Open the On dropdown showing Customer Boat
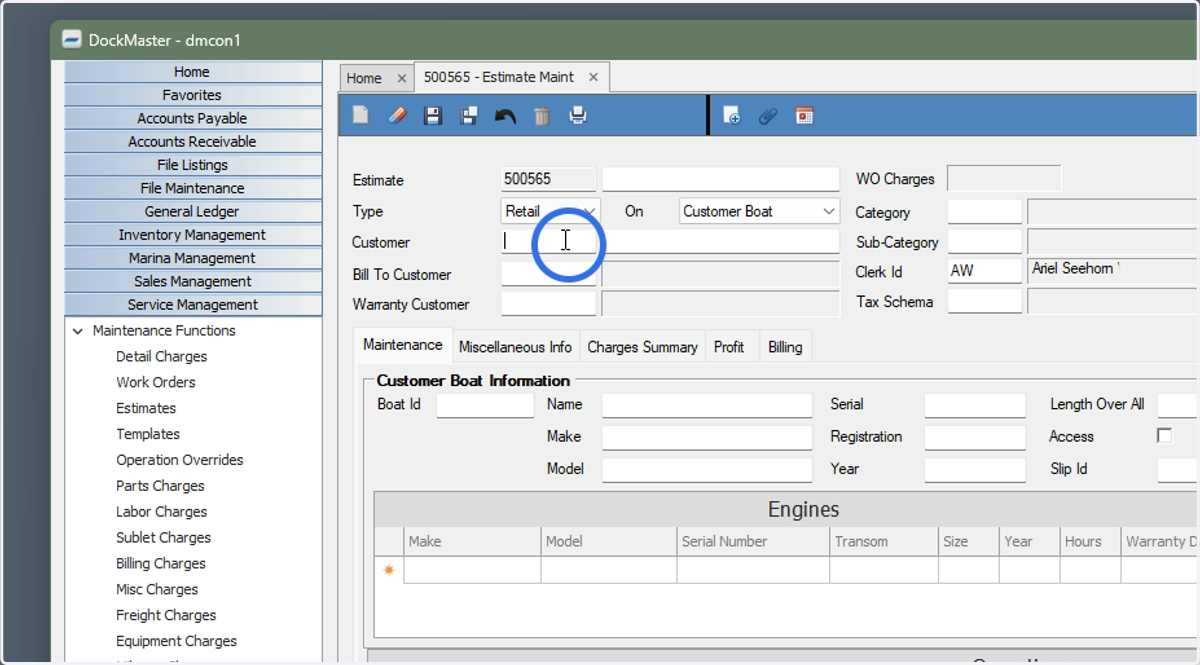 coord(759,211)
